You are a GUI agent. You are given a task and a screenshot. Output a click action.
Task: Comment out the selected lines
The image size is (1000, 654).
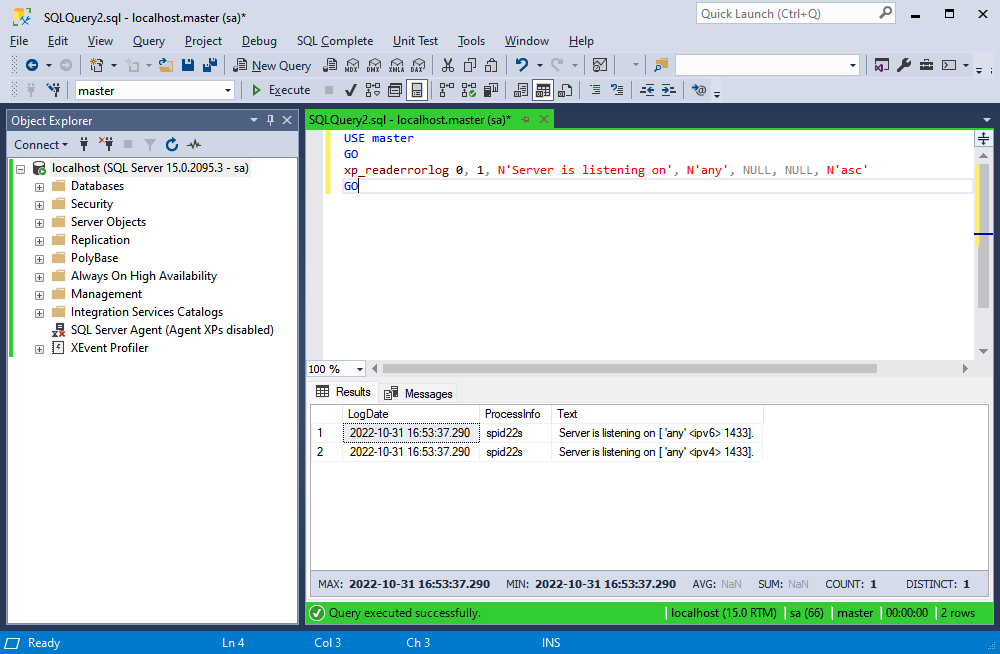595,90
